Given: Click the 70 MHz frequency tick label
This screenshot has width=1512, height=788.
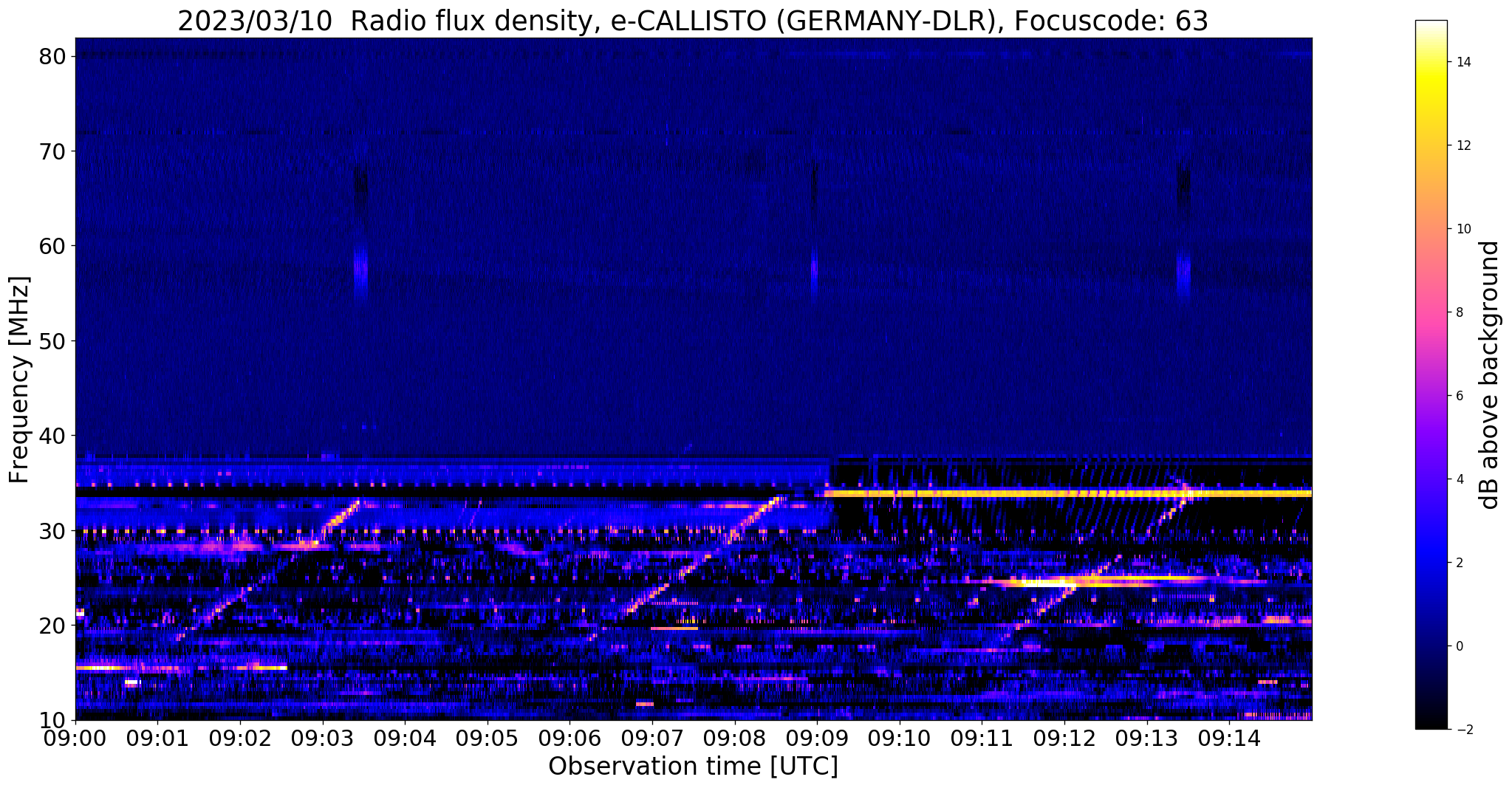Looking at the screenshot, I should tap(52, 151).
